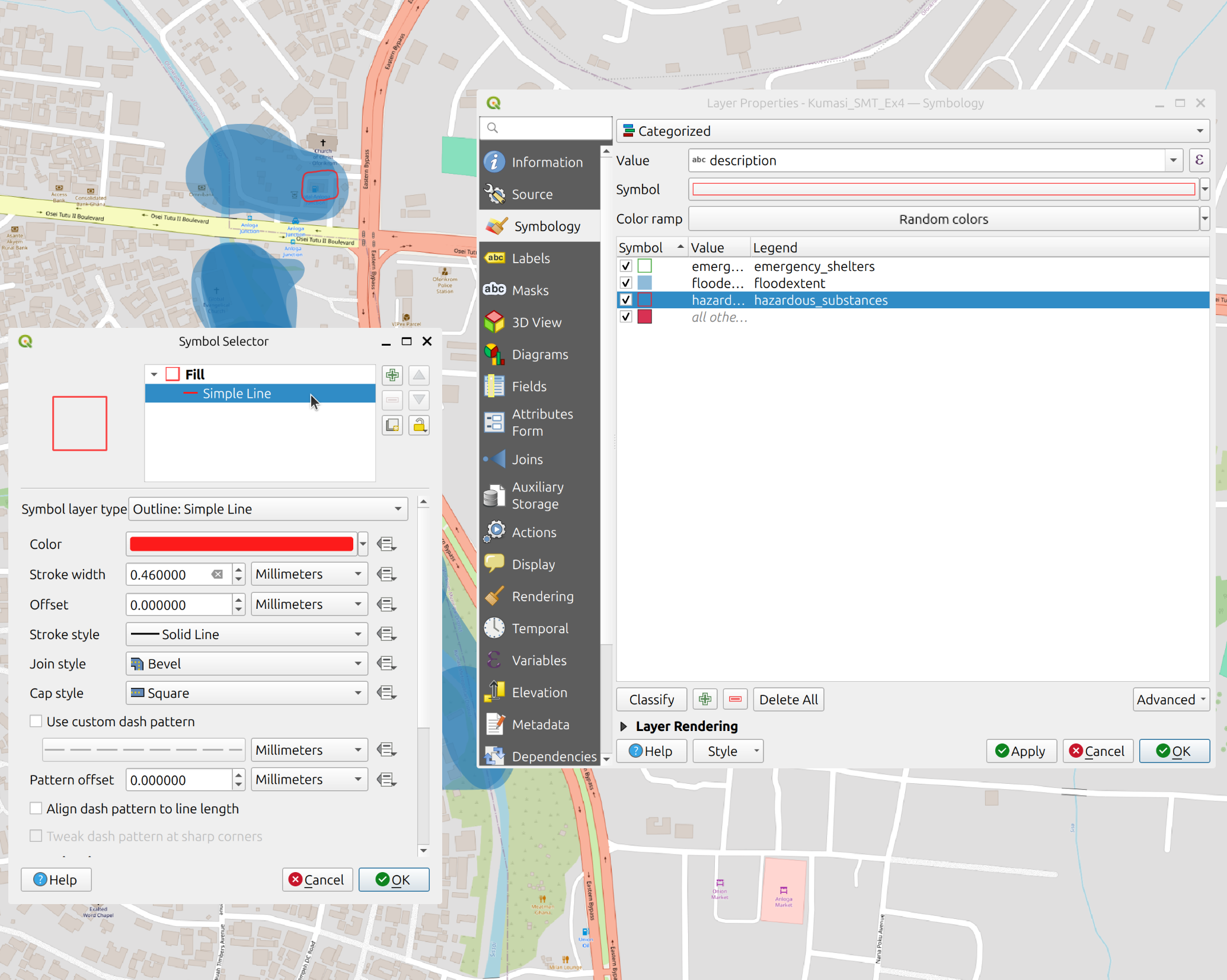Check Align dash pattern to line length
This screenshot has height=980, width=1227.
(x=36, y=808)
